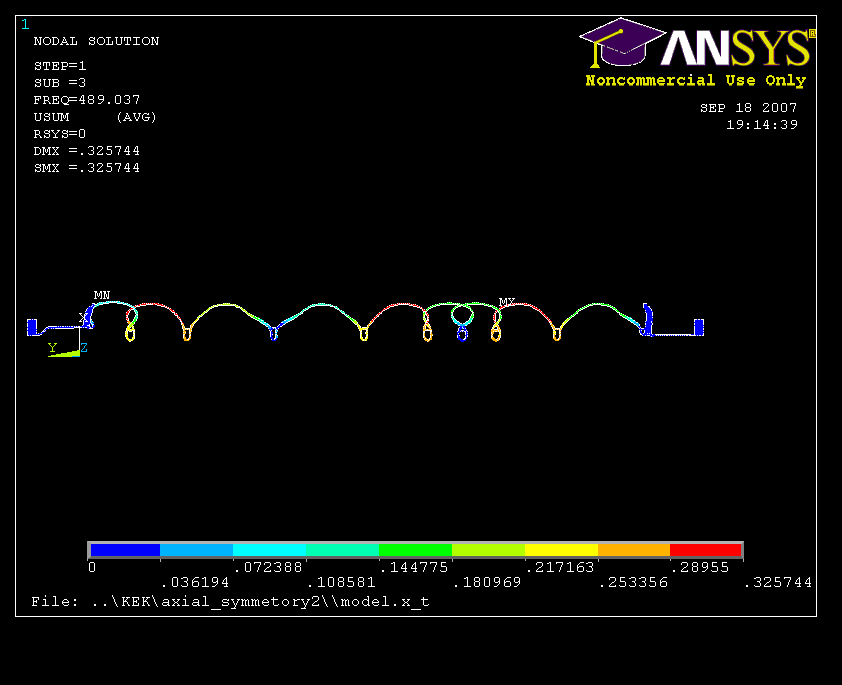842x685 pixels.
Task: Select the cyan legend color band
Action: pyautogui.click(x=270, y=550)
